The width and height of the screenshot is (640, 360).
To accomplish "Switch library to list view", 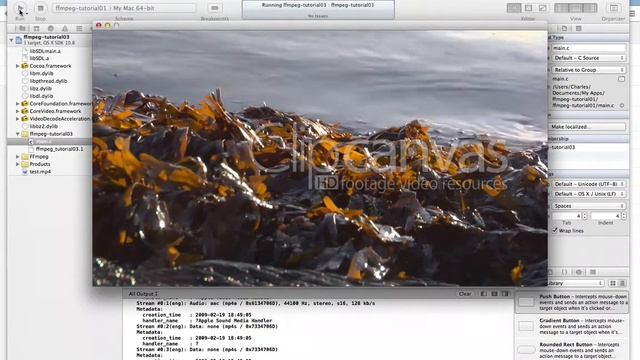I will tap(622, 283).
